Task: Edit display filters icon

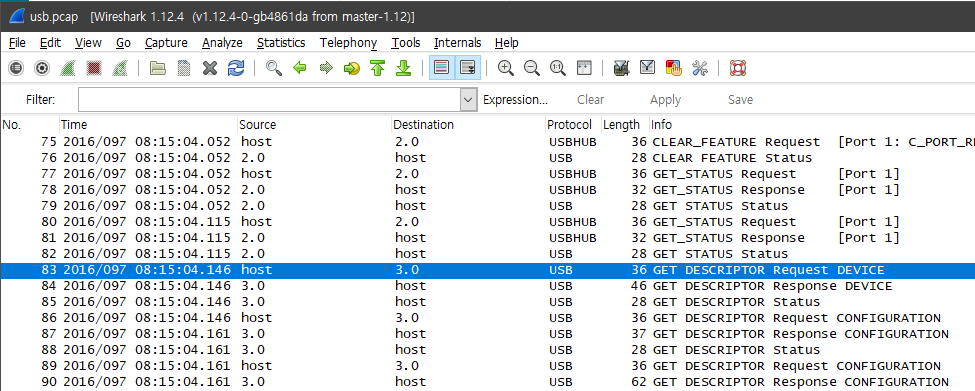Action: pos(647,68)
